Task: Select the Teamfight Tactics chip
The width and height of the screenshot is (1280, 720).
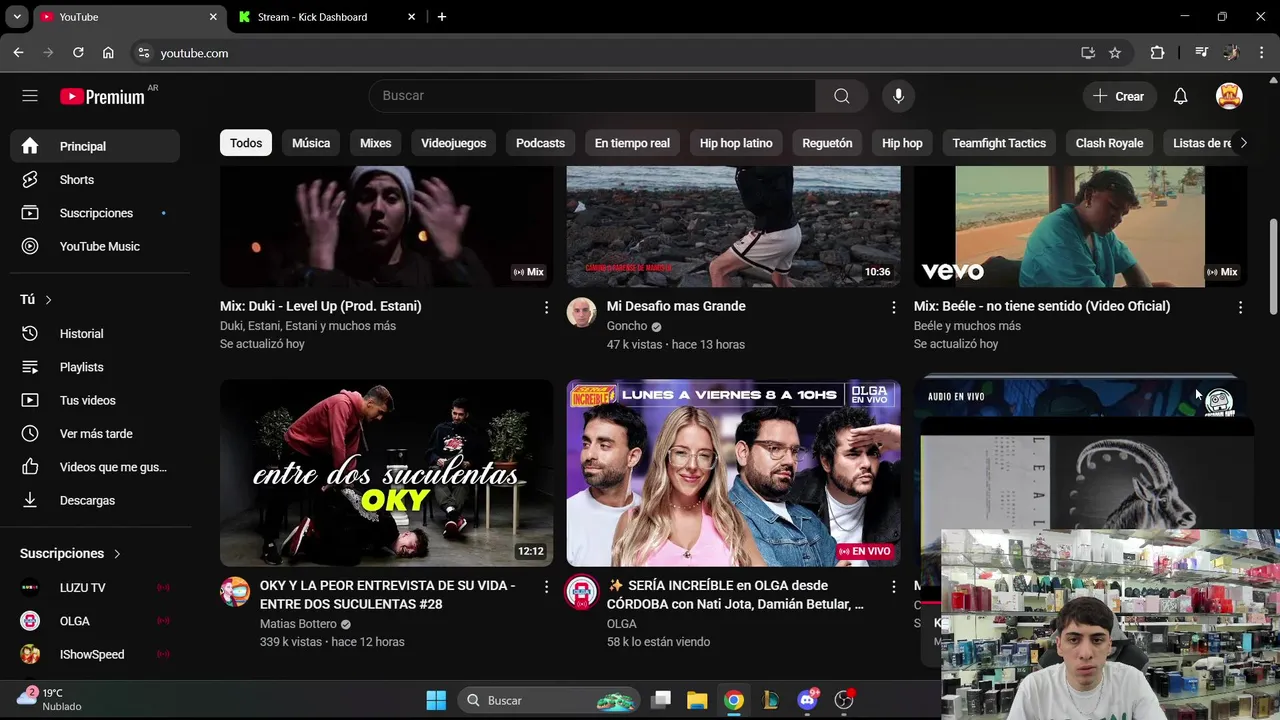Action: coord(999,143)
